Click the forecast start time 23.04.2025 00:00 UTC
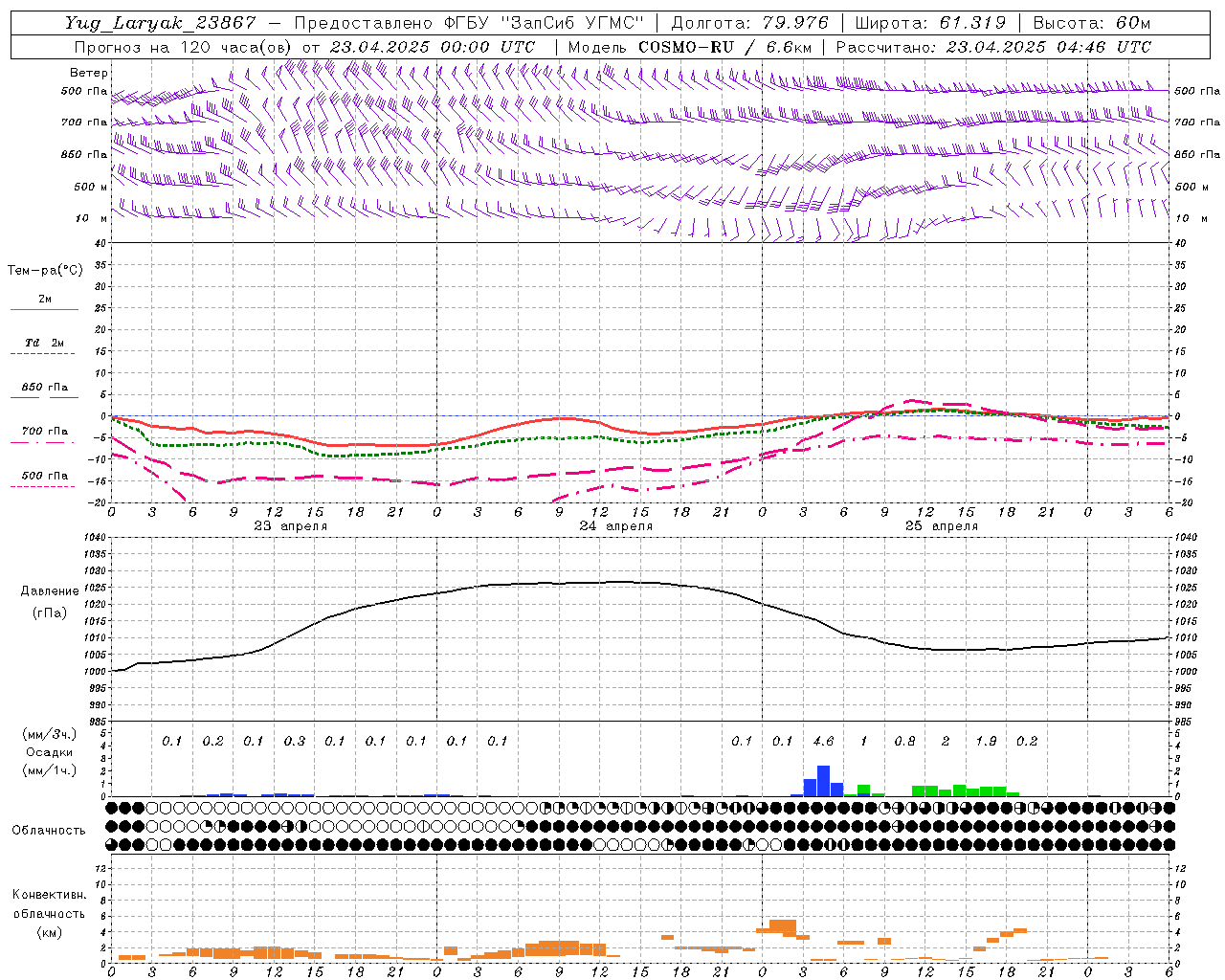Screen dimensions: 1225x980 click(433, 47)
